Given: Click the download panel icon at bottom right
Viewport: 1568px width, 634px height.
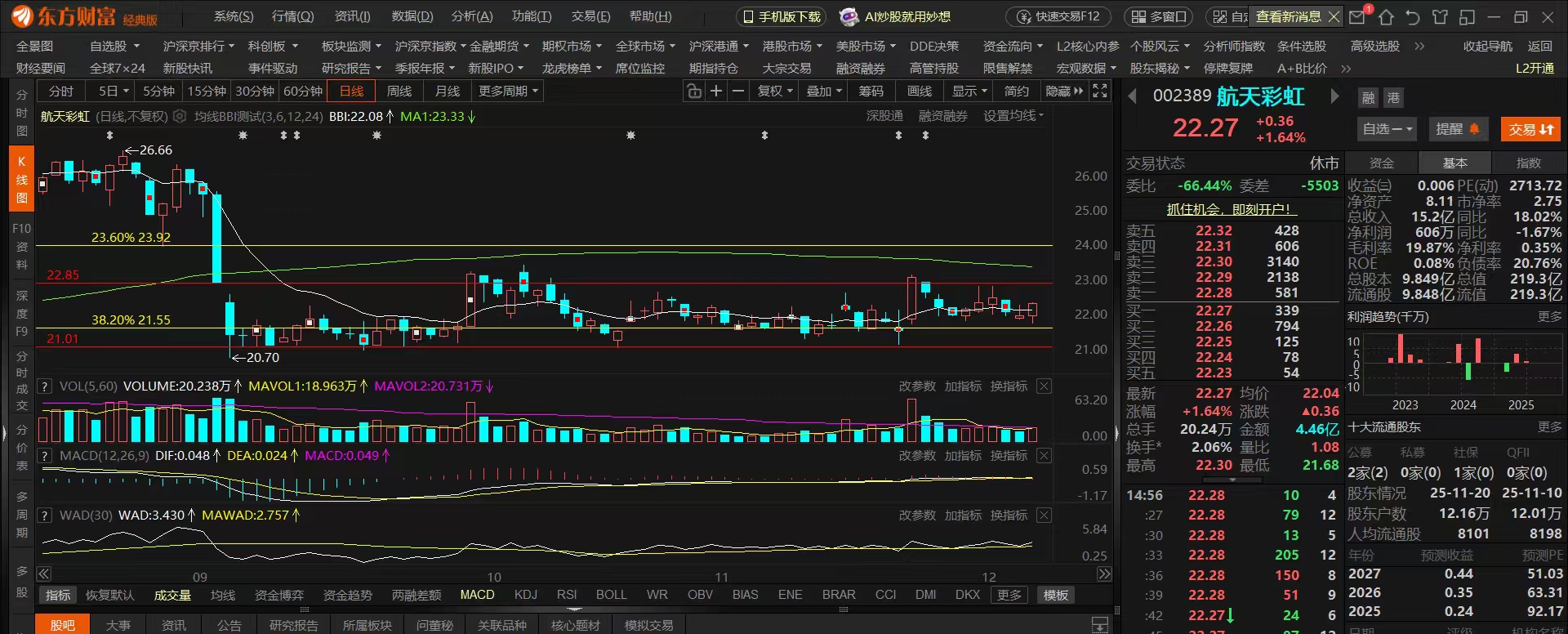Looking at the screenshot, I should pyautogui.click(x=1100, y=625).
